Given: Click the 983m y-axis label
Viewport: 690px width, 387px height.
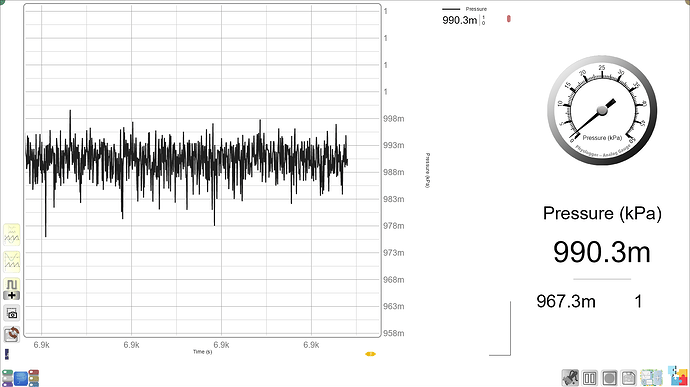Looking at the screenshot, I should (393, 199).
